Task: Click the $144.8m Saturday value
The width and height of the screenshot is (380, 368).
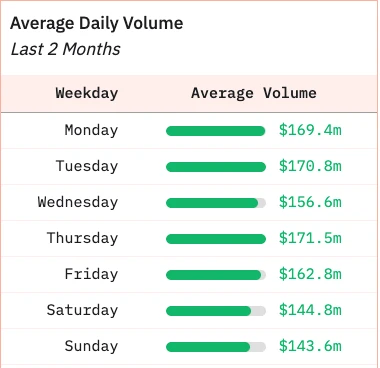Action: click(x=310, y=310)
